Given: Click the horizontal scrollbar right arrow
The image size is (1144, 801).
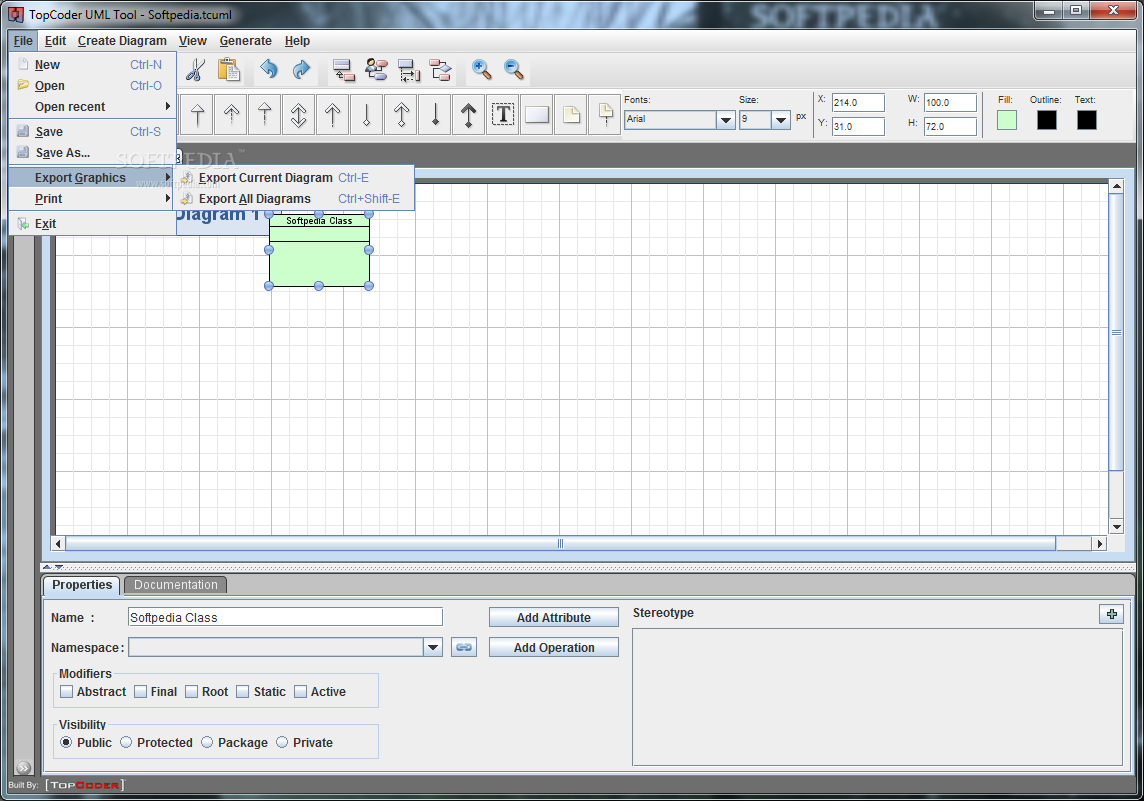Looking at the screenshot, I should [x=1099, y=543].
